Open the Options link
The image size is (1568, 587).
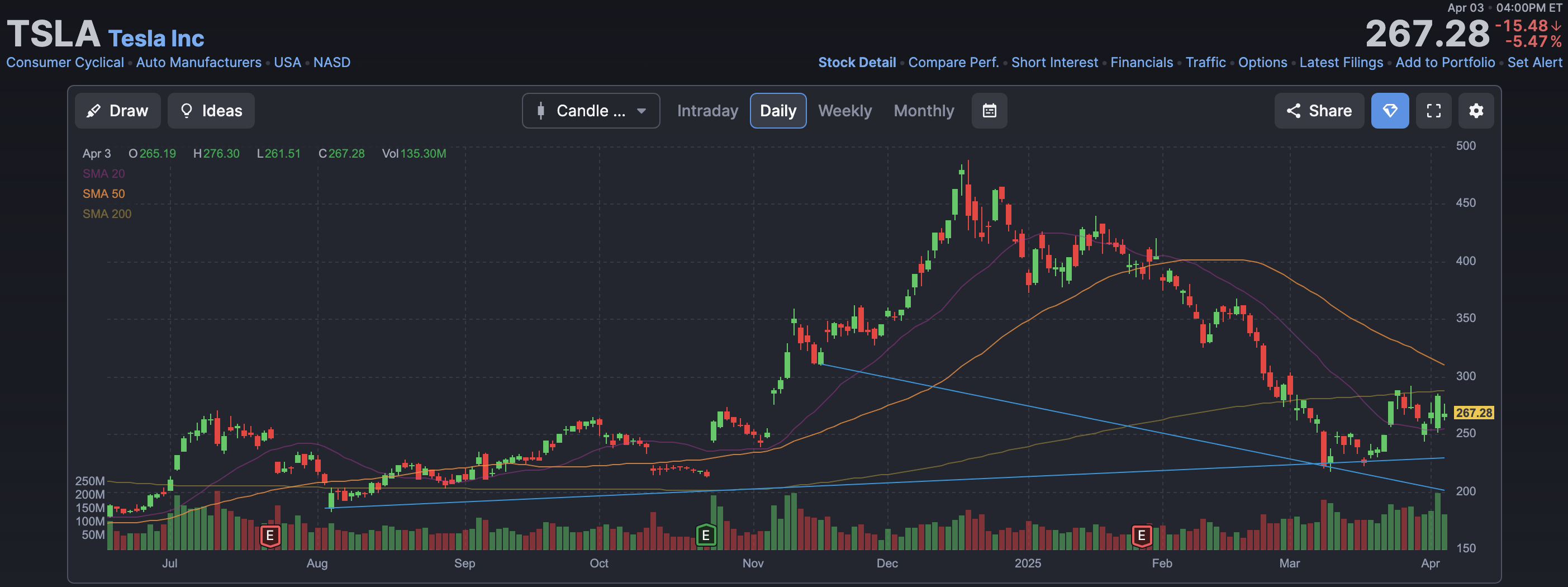click(x=1262, y=62)
